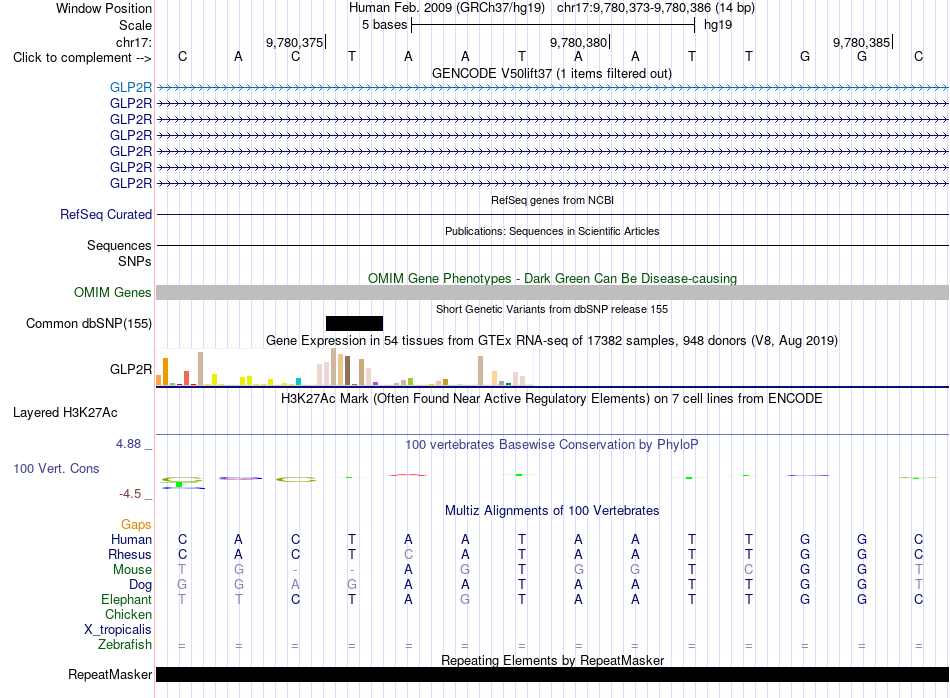Open the Multiz Alignments of 100 Vertebrates title
The width and height of the screenshot is (950, 698).
(x=552, y=511)
